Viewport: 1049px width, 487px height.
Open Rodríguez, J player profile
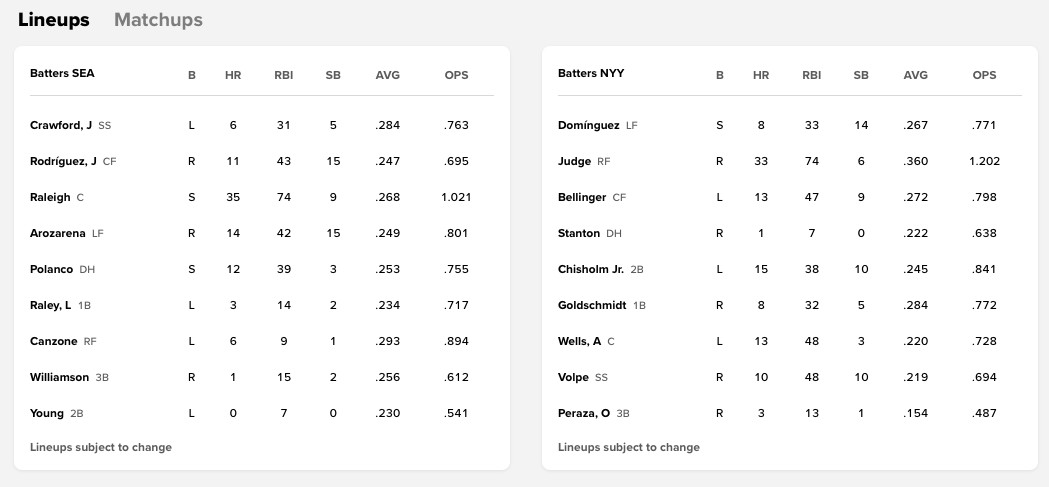click(x=63, y=161)
